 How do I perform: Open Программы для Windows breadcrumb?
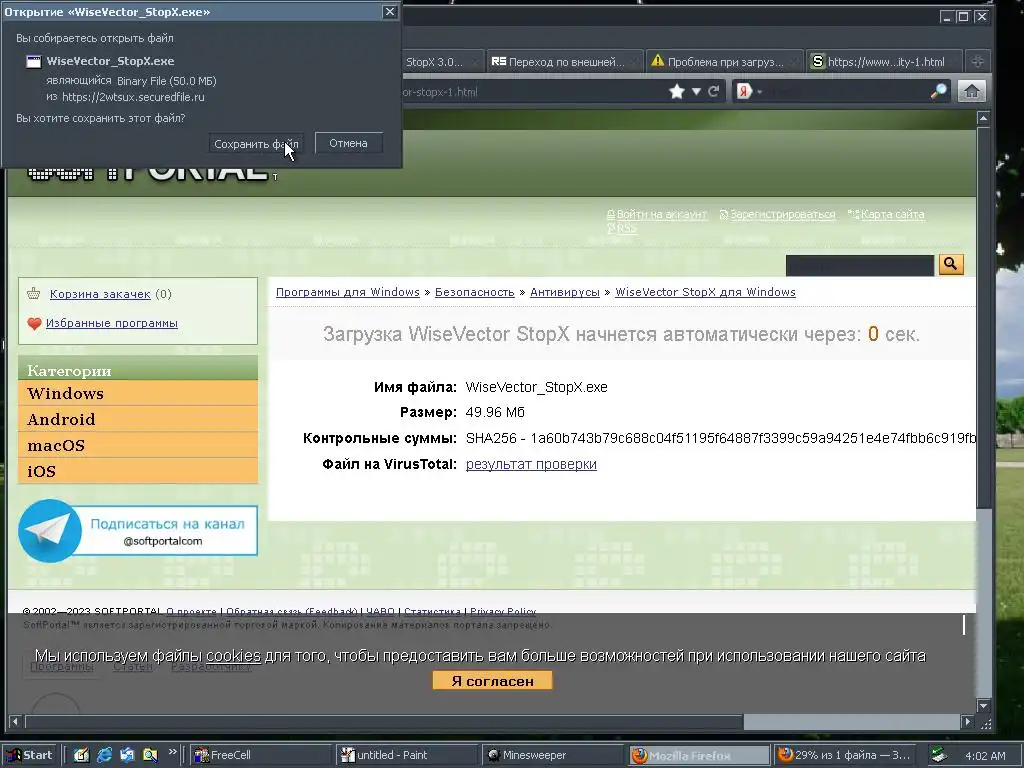point(347,292)
